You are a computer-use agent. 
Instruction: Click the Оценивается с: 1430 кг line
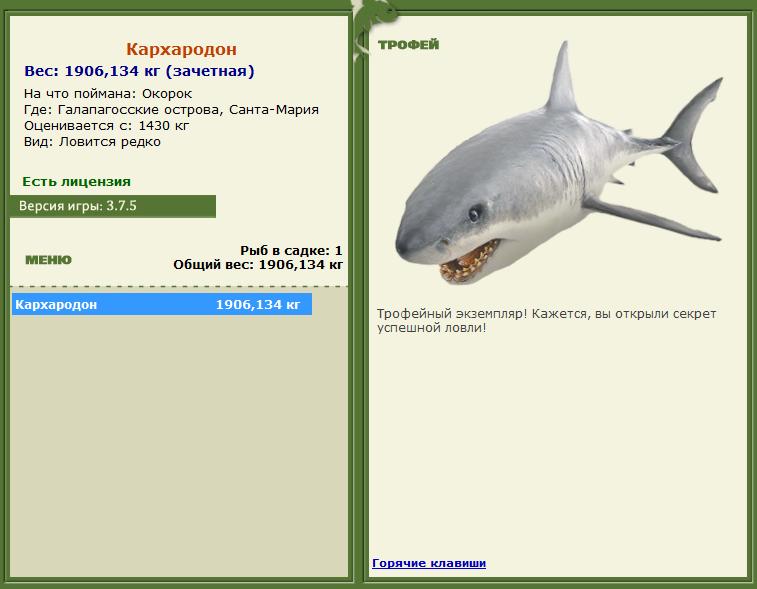tap(106, 126)
